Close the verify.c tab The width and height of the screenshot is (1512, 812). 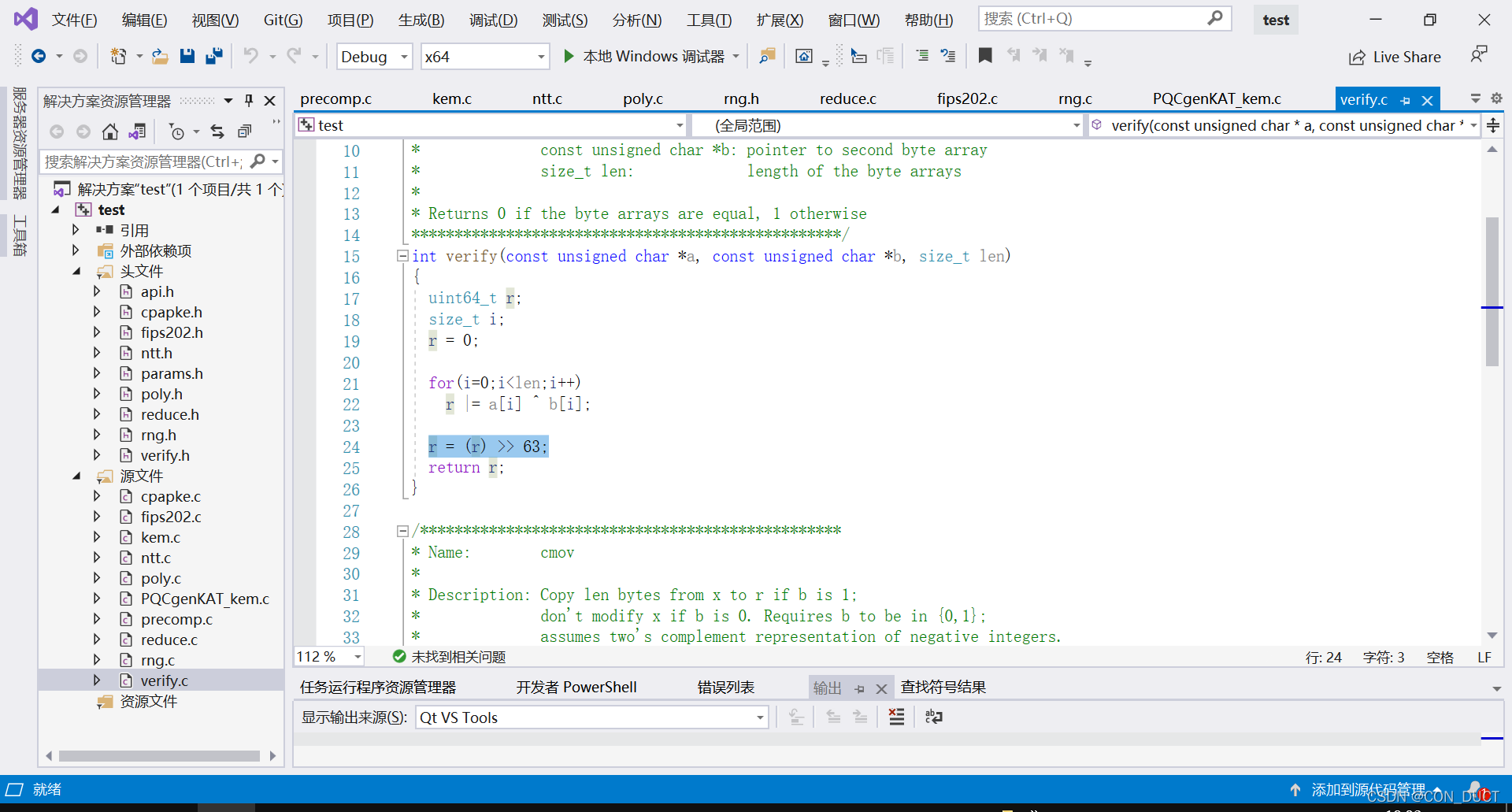pyautogui.click(x=1427, y=101)
